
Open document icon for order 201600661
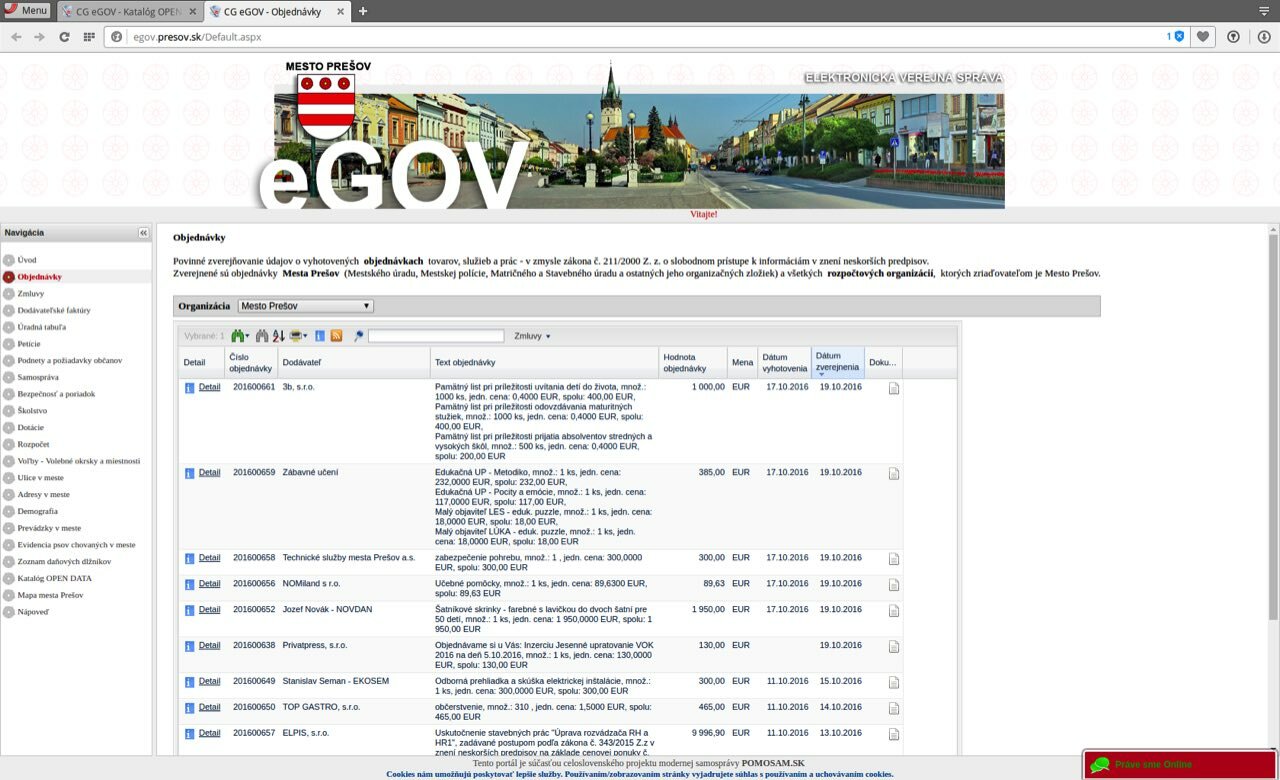tap(894, 388)
